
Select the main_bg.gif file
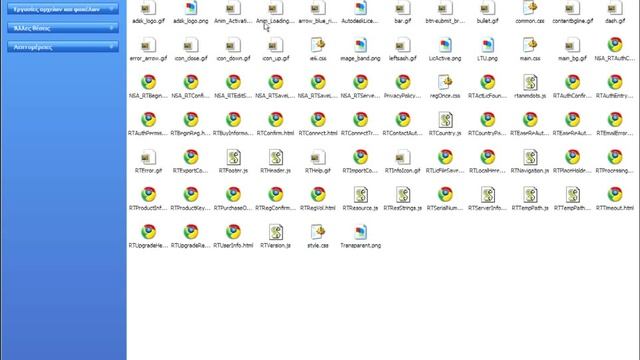pyautogui.click(x=573, y=45)
